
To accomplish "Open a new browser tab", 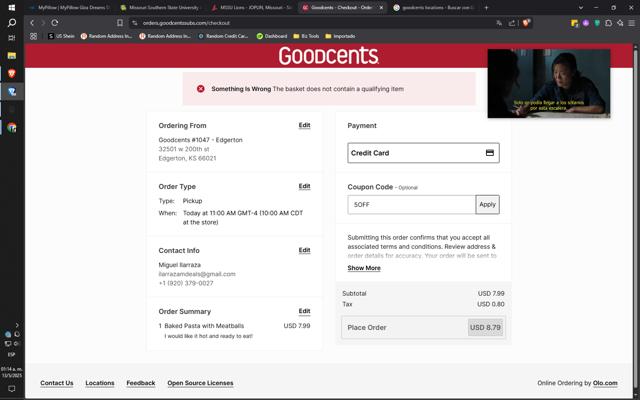I will (x=486, y=7).
